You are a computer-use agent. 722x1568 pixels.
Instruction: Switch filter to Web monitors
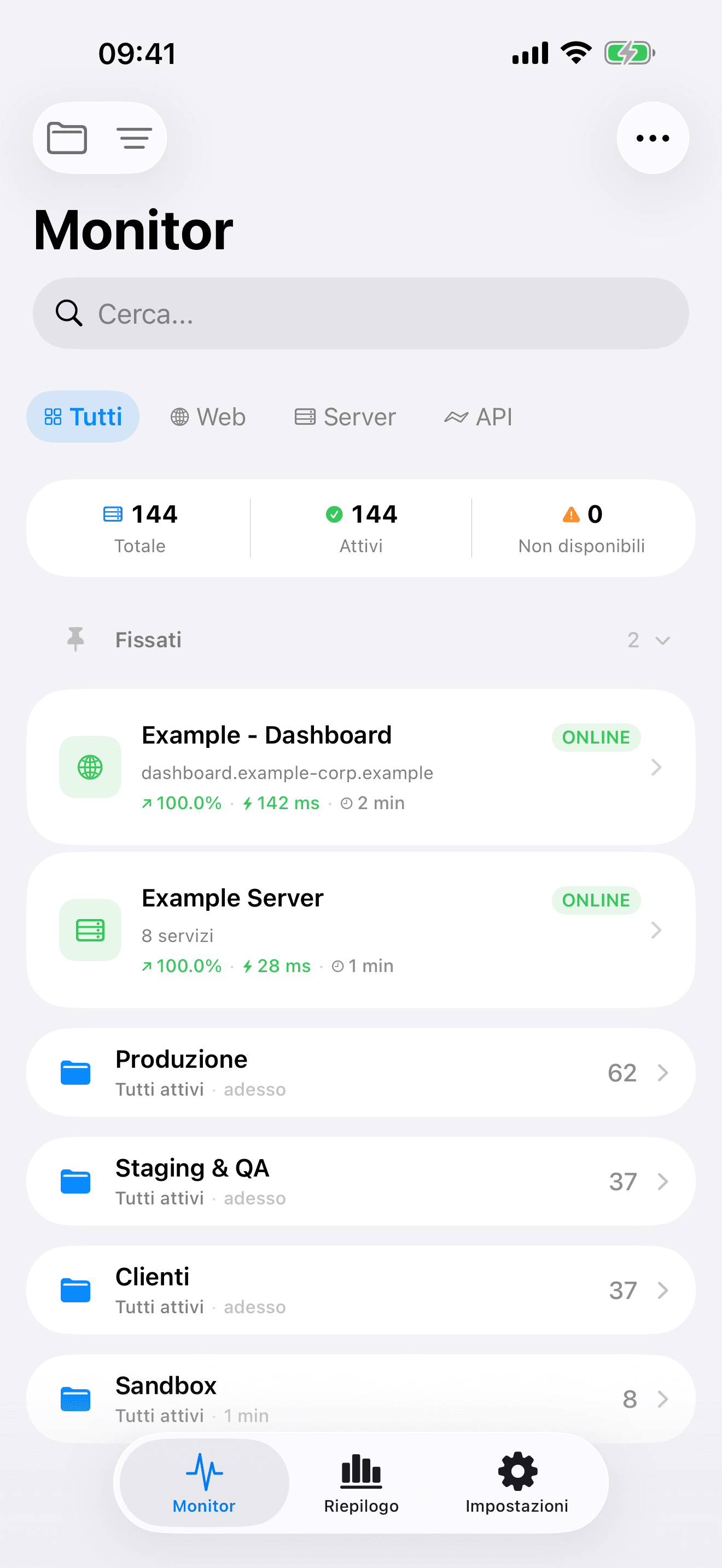point(208,417)
